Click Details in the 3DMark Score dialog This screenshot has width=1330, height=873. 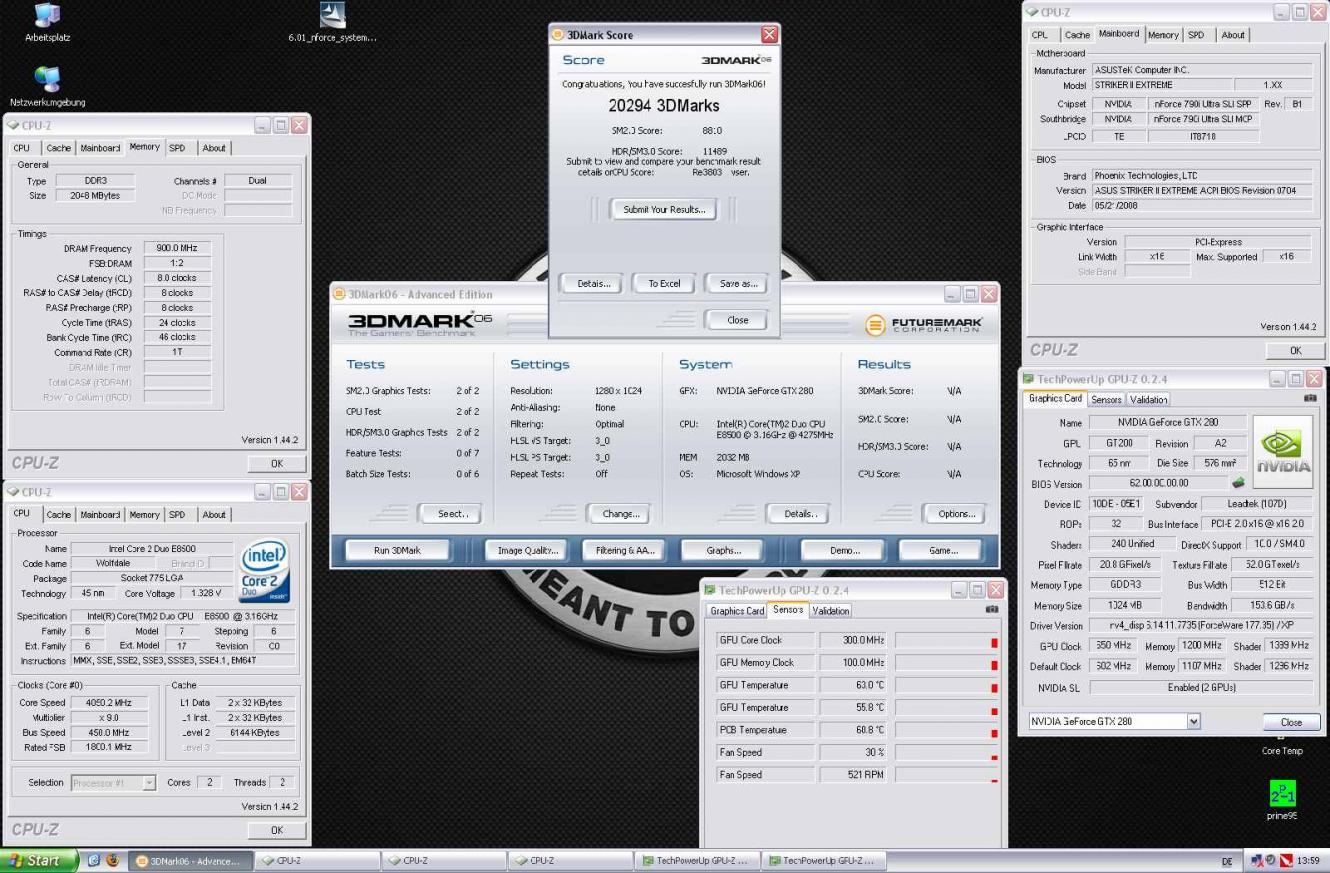pyautogui.click(x=593, y=283)
